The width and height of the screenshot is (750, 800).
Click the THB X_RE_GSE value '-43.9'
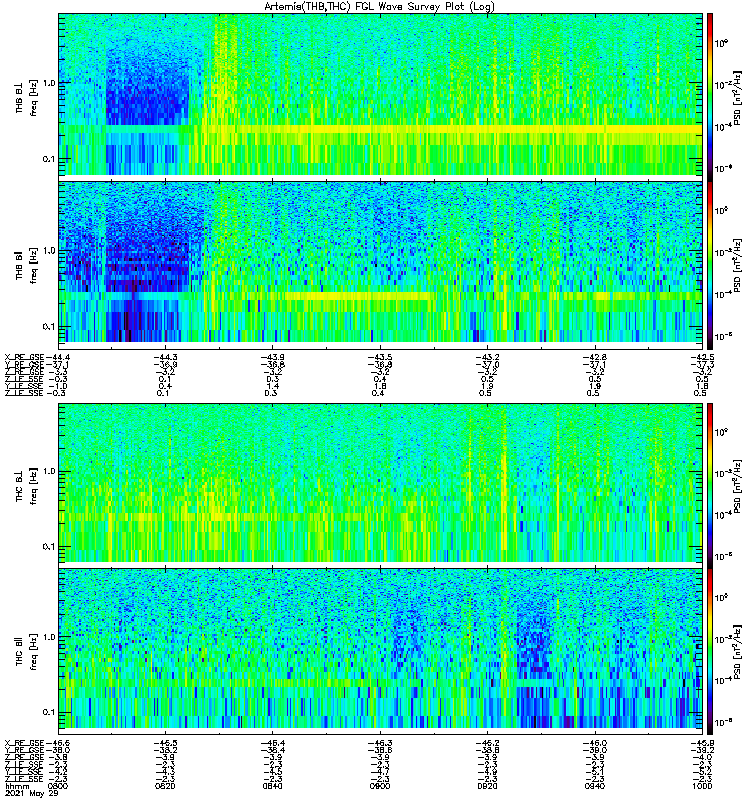273,357
